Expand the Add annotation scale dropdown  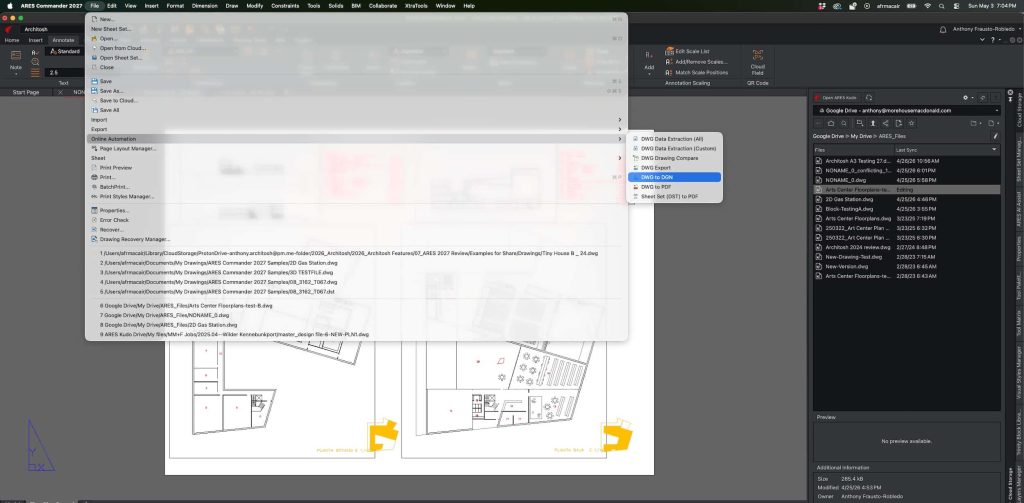coord(649,74)
